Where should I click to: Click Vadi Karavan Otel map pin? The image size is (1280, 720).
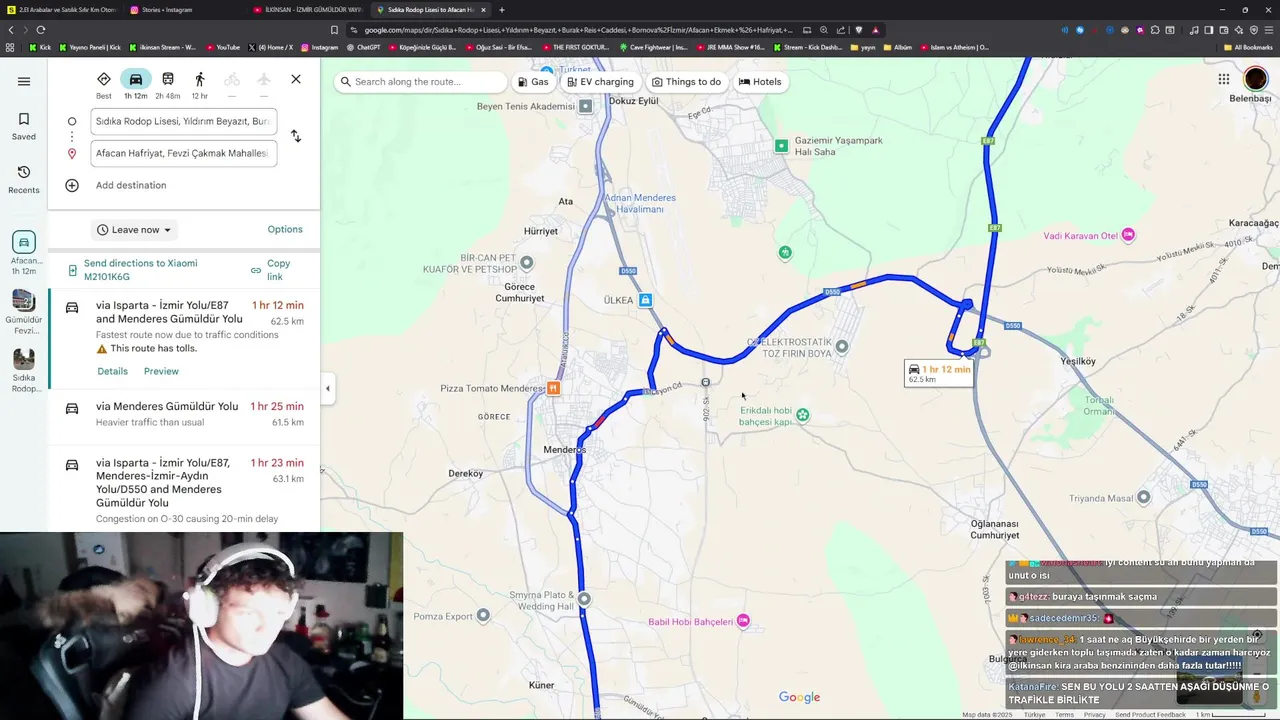[1128, 235]
